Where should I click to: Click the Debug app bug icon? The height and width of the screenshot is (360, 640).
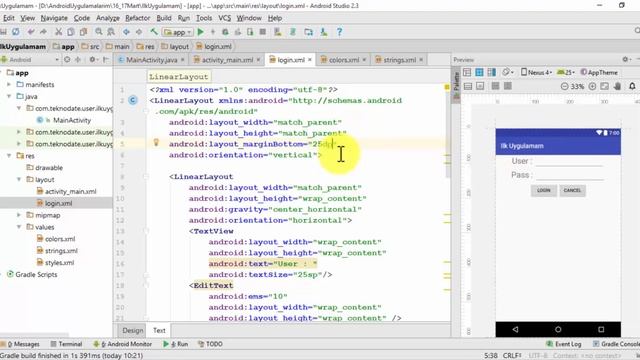coord(225,32)
